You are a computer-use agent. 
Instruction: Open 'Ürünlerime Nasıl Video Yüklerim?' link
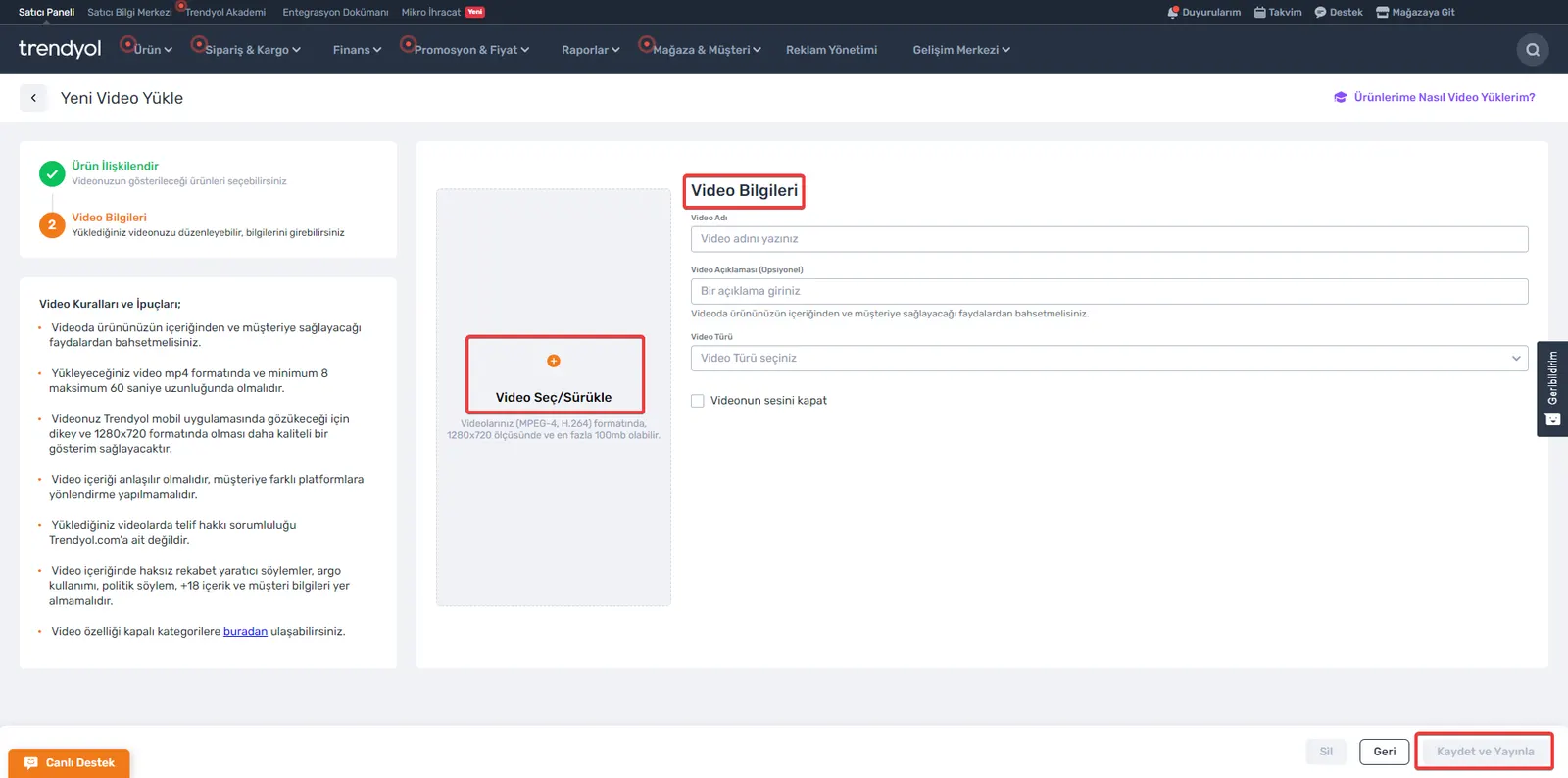1445,97
